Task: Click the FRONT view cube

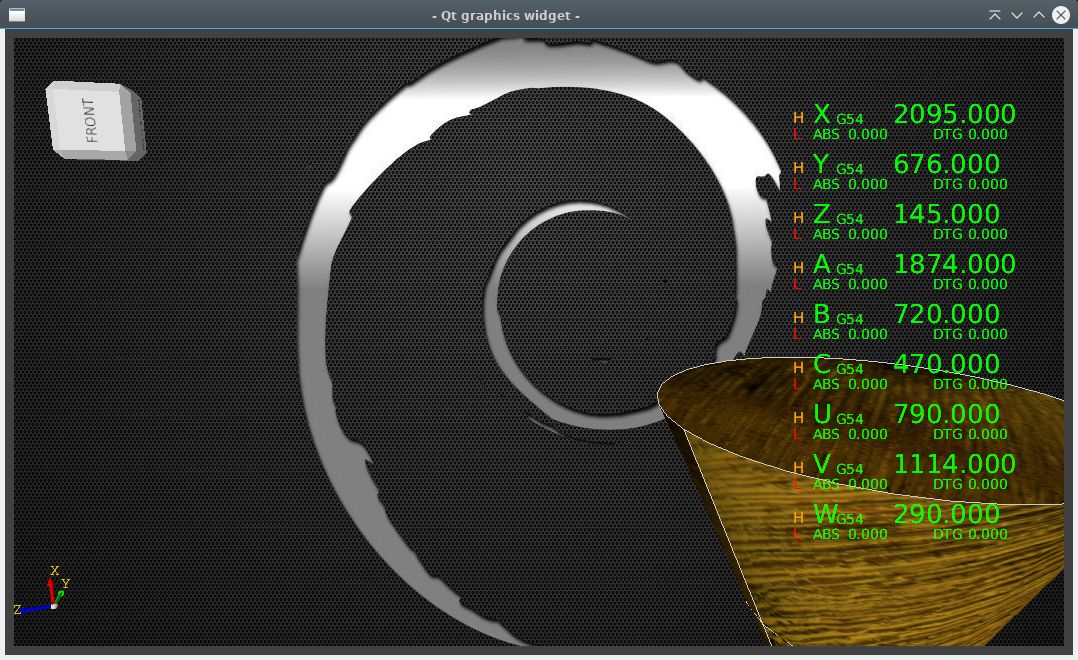Action: coord(95,120)
